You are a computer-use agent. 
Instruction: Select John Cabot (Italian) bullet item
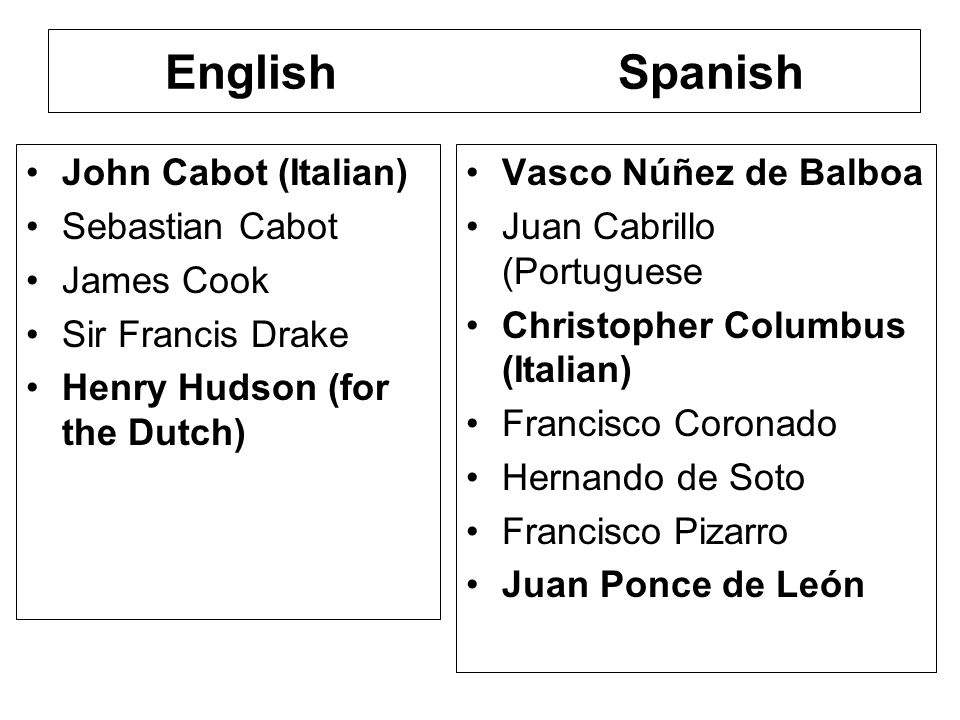tap(234, 173)
